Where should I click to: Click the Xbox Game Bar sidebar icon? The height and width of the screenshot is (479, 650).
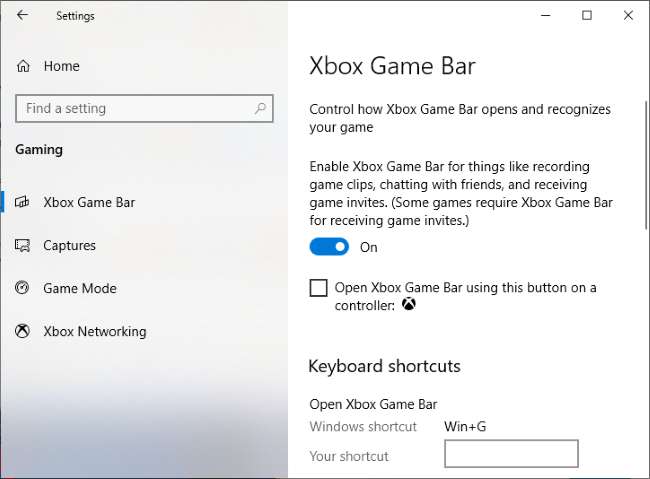[22, 202]
